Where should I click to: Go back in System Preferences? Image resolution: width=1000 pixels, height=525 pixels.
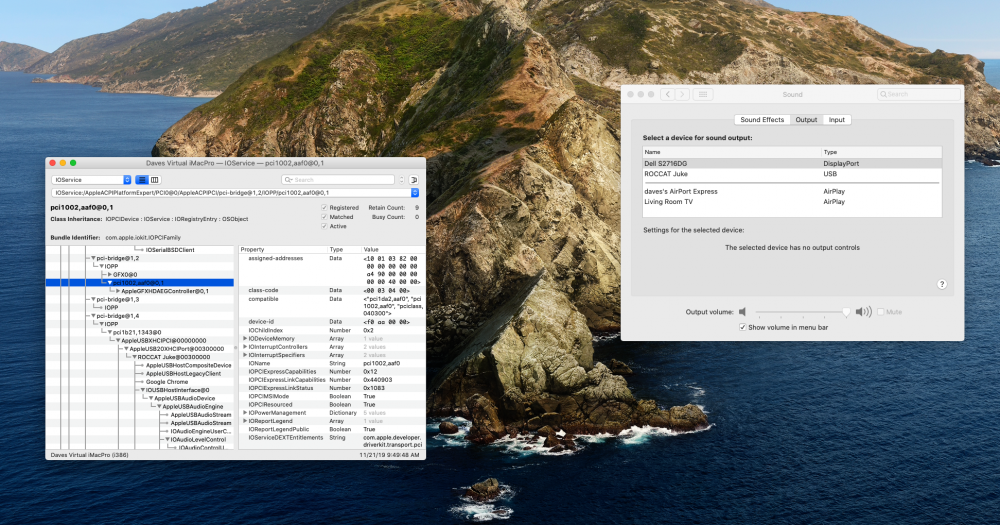pyautogui.click(x=668, y=94)
